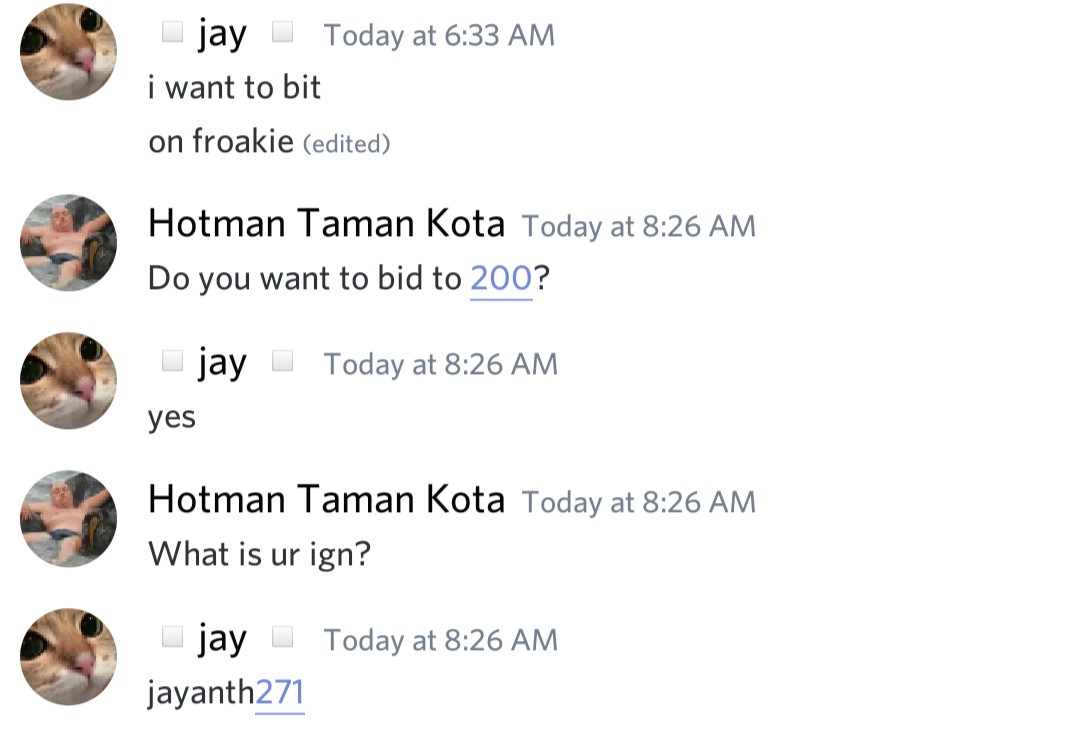Click jay's cat avatar beside jayanth271 message
Image resolution: width=1080 pixels, height=737 pixels.
point(68,656)
